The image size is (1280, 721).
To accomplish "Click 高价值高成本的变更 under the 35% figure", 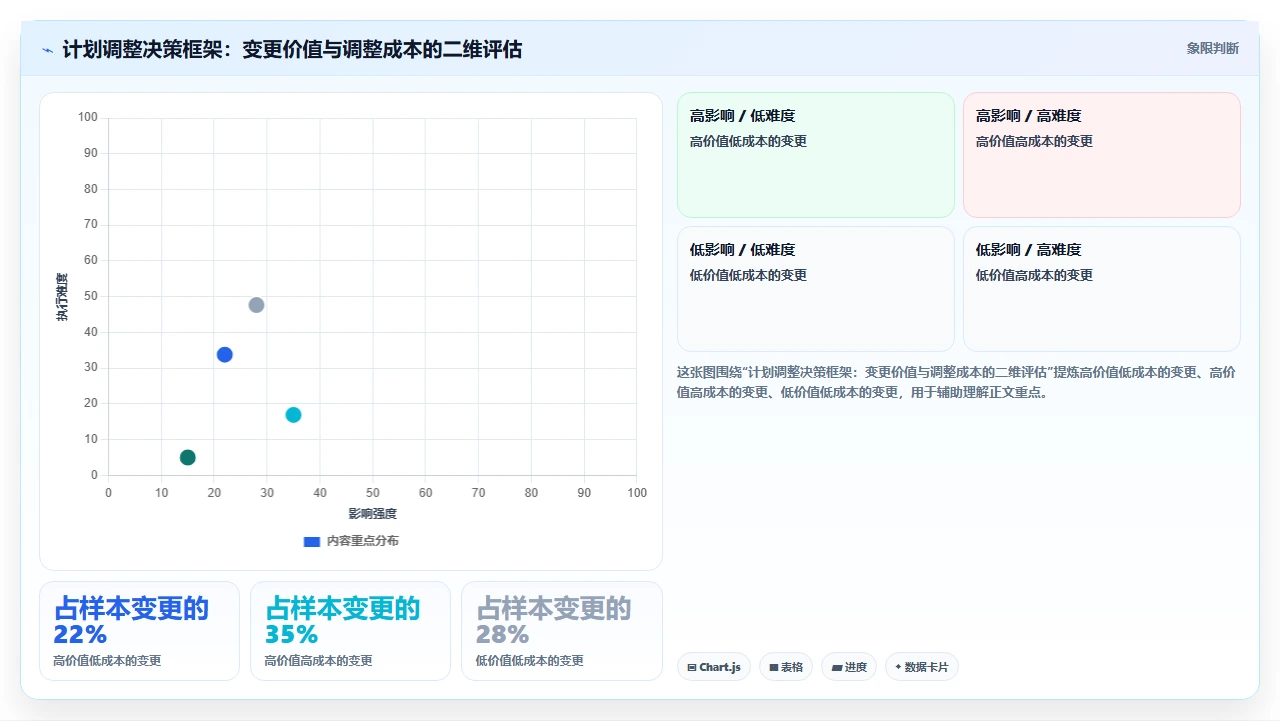I will (x=318, y=661).
